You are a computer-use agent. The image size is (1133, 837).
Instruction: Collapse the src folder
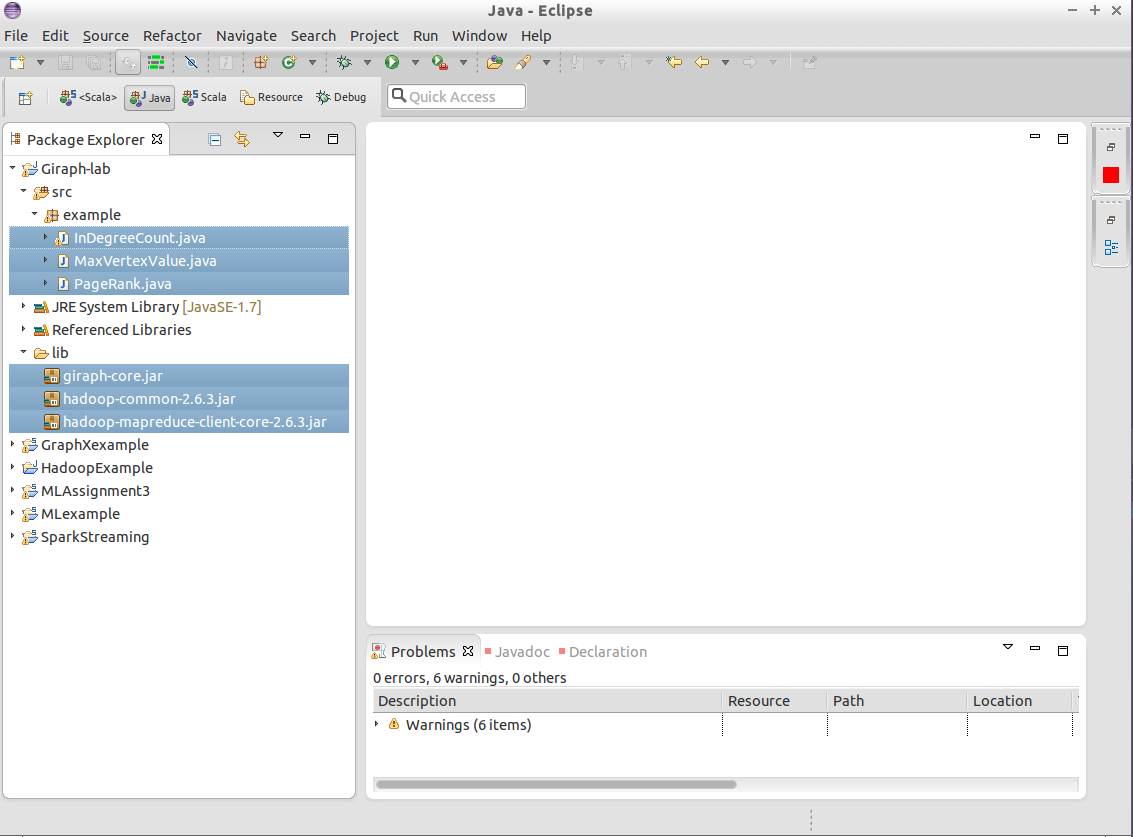pyautogui.click(x=23, y=192)
